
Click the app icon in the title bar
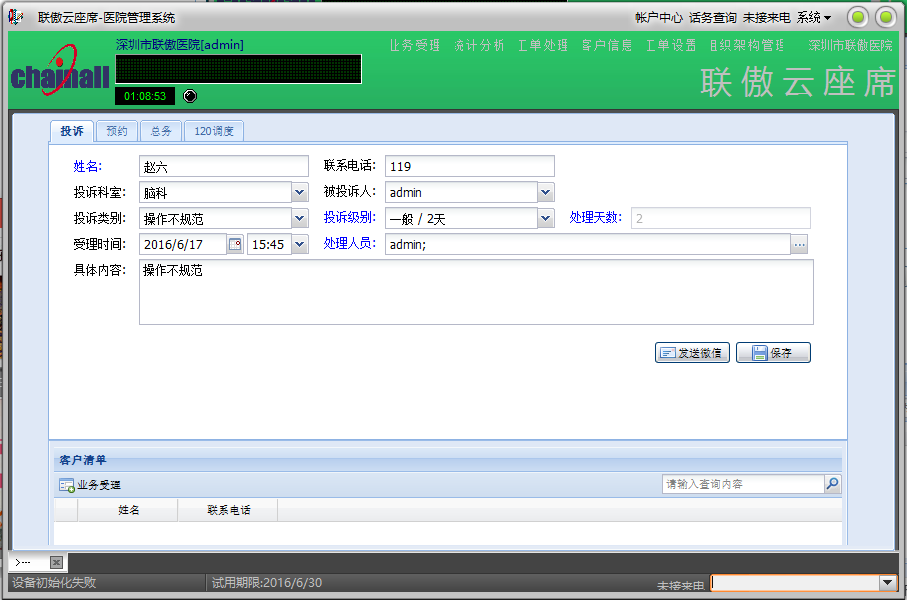(x=16, y=17)
